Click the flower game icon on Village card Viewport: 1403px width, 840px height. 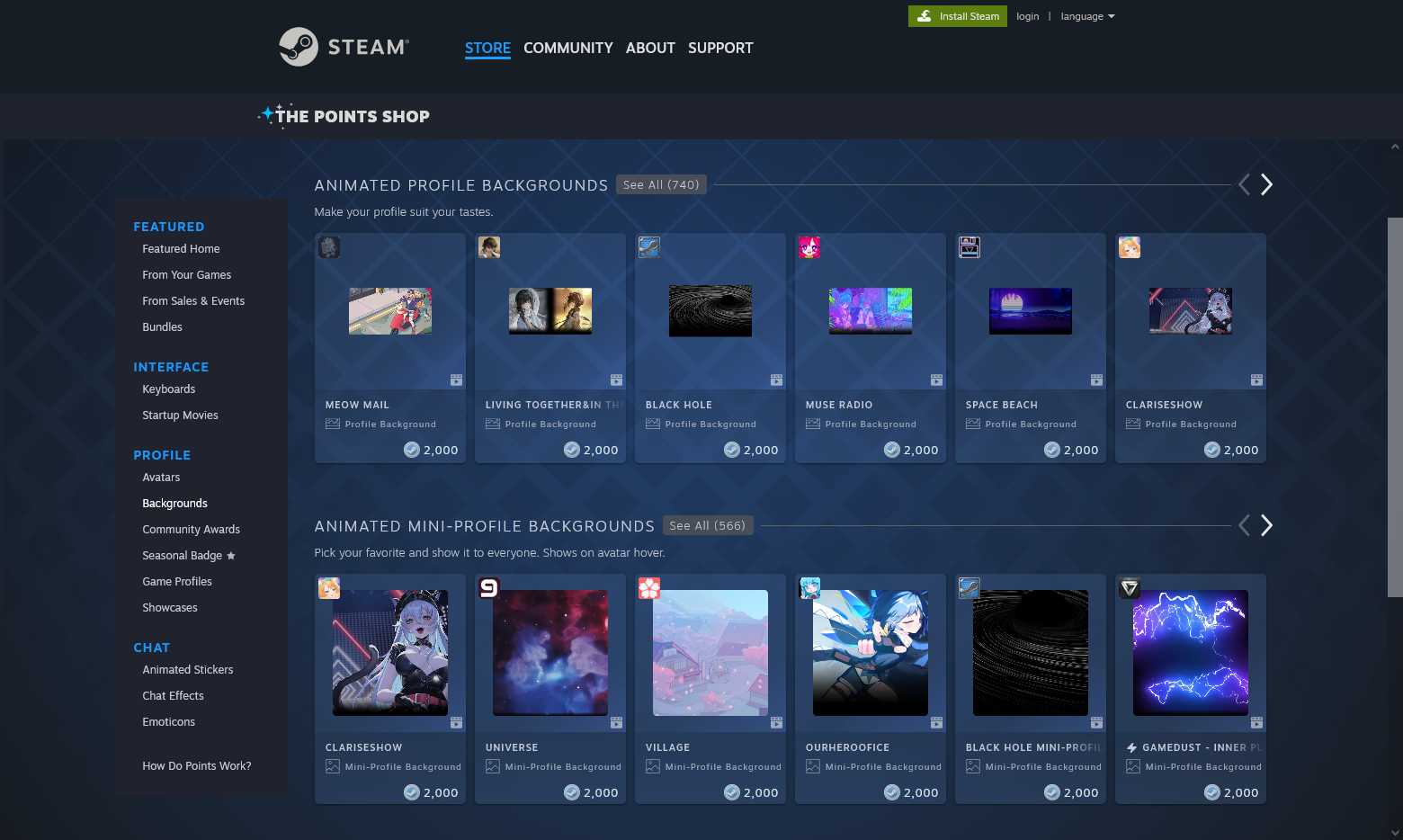tap(649, 588)
